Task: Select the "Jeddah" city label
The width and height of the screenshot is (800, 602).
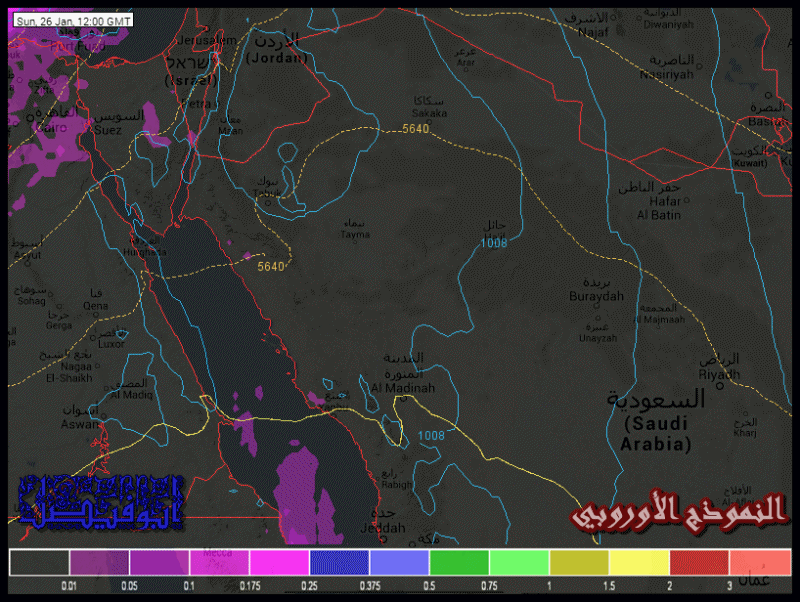Action: point(383,528)
